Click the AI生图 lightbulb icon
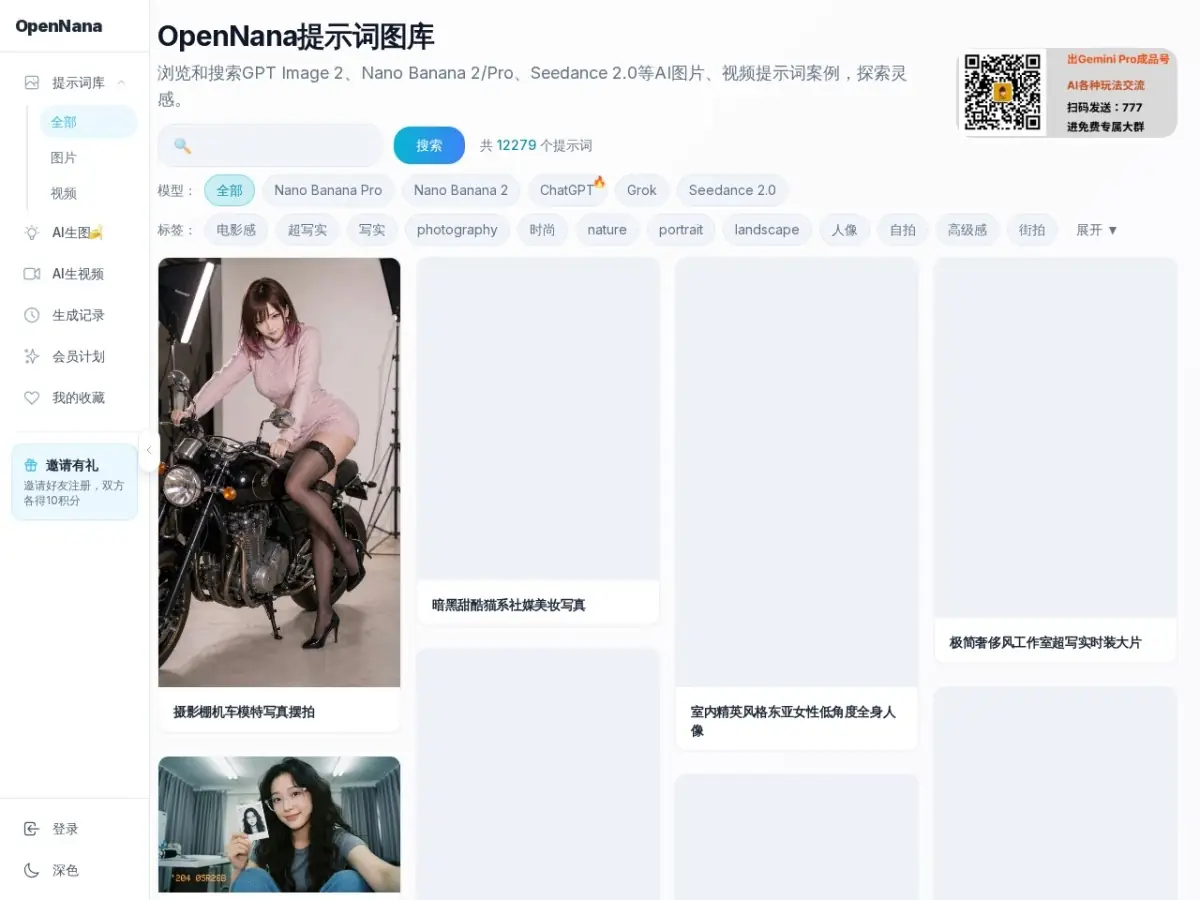 (32, 233)
